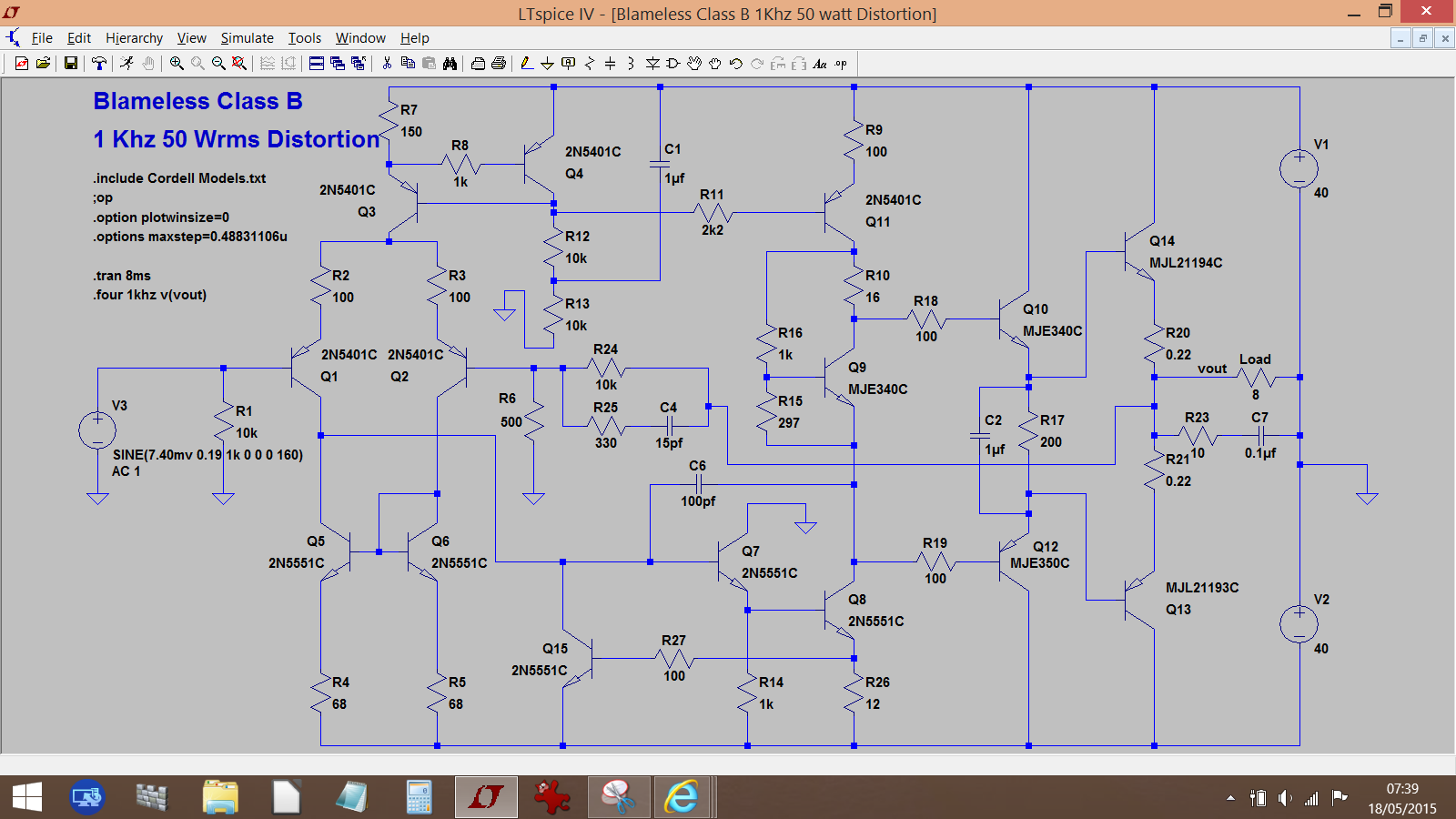Click the SINE source parameters text of V3
This screenshot has width=1456, height=819.
[x=207, y=455]
